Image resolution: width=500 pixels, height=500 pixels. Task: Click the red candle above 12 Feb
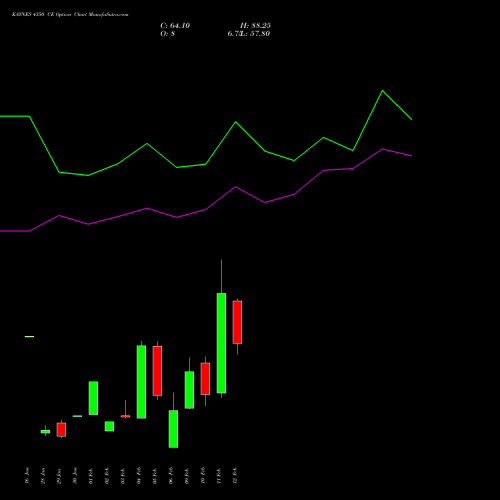[x=237, y=322]
